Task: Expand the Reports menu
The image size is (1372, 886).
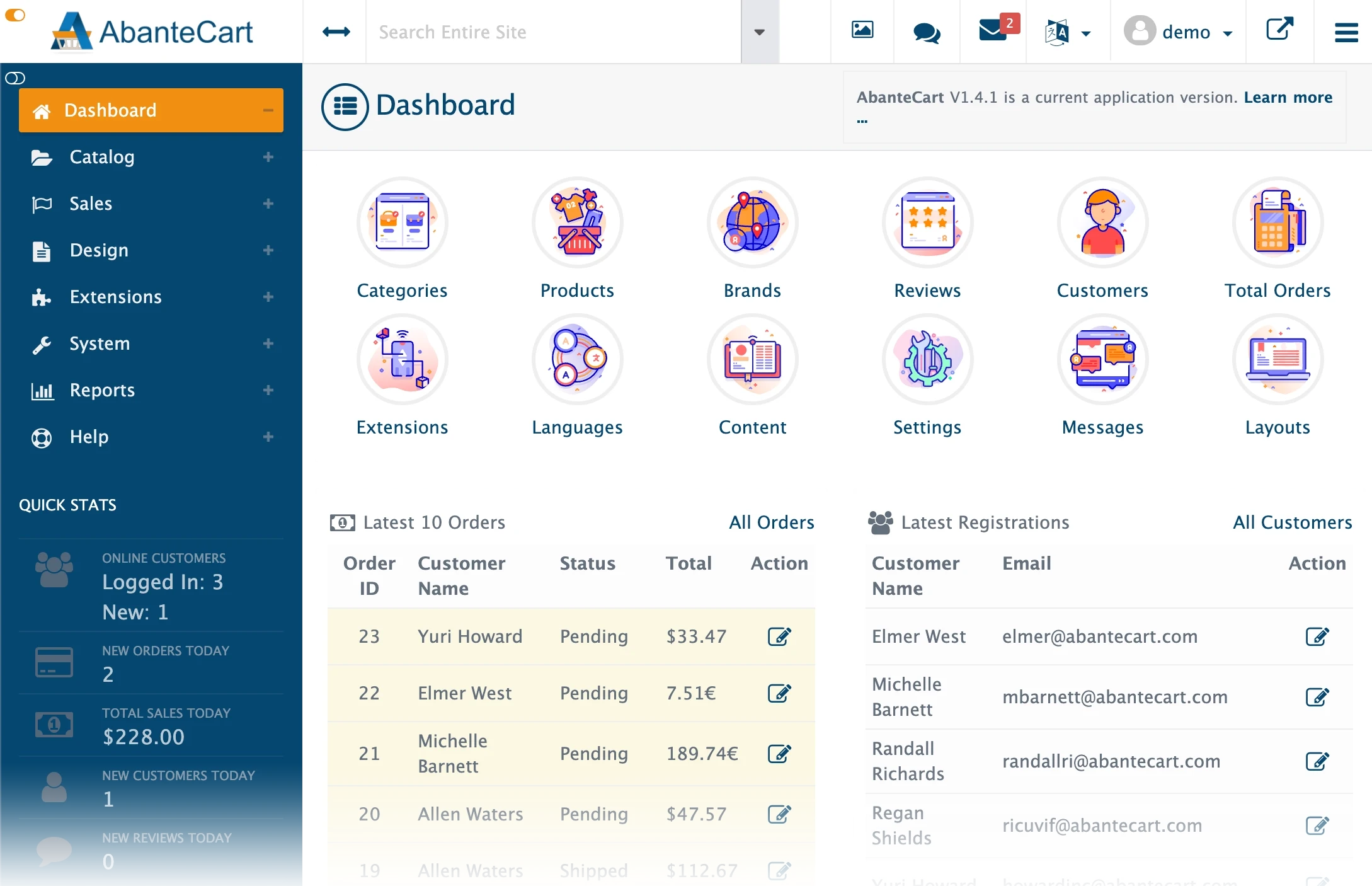Action: 268,390
